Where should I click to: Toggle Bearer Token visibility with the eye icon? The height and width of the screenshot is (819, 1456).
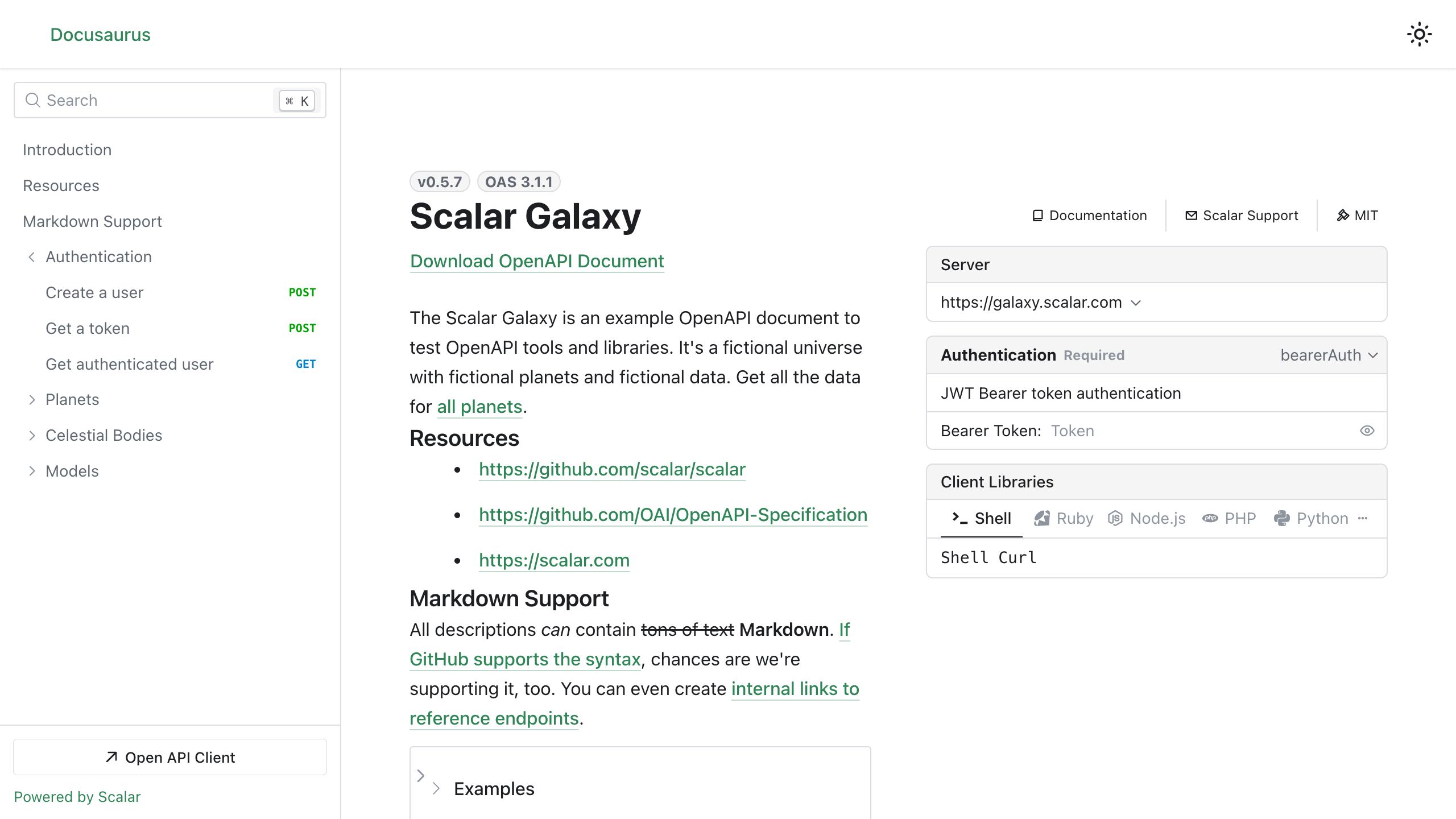point(1367,431)
